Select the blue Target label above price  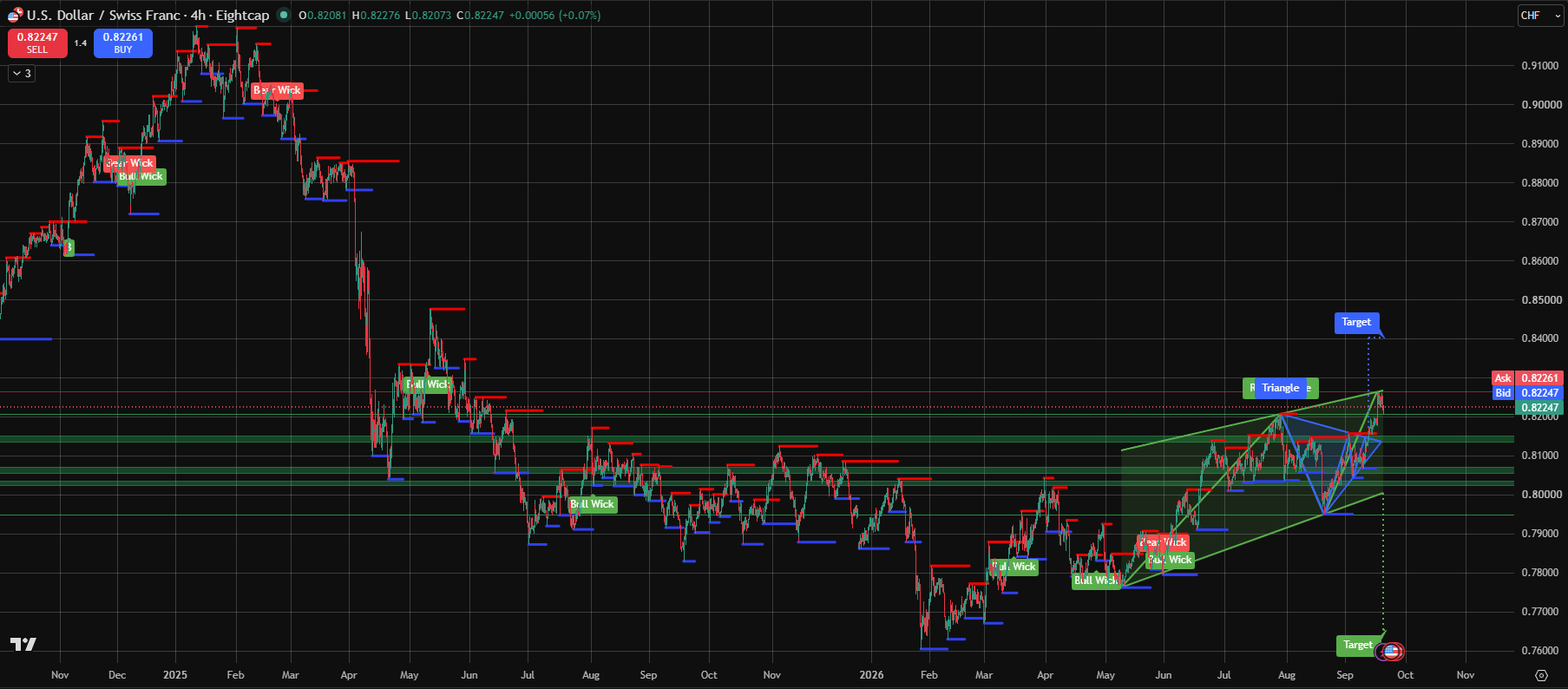click(x=1356, y=323)
